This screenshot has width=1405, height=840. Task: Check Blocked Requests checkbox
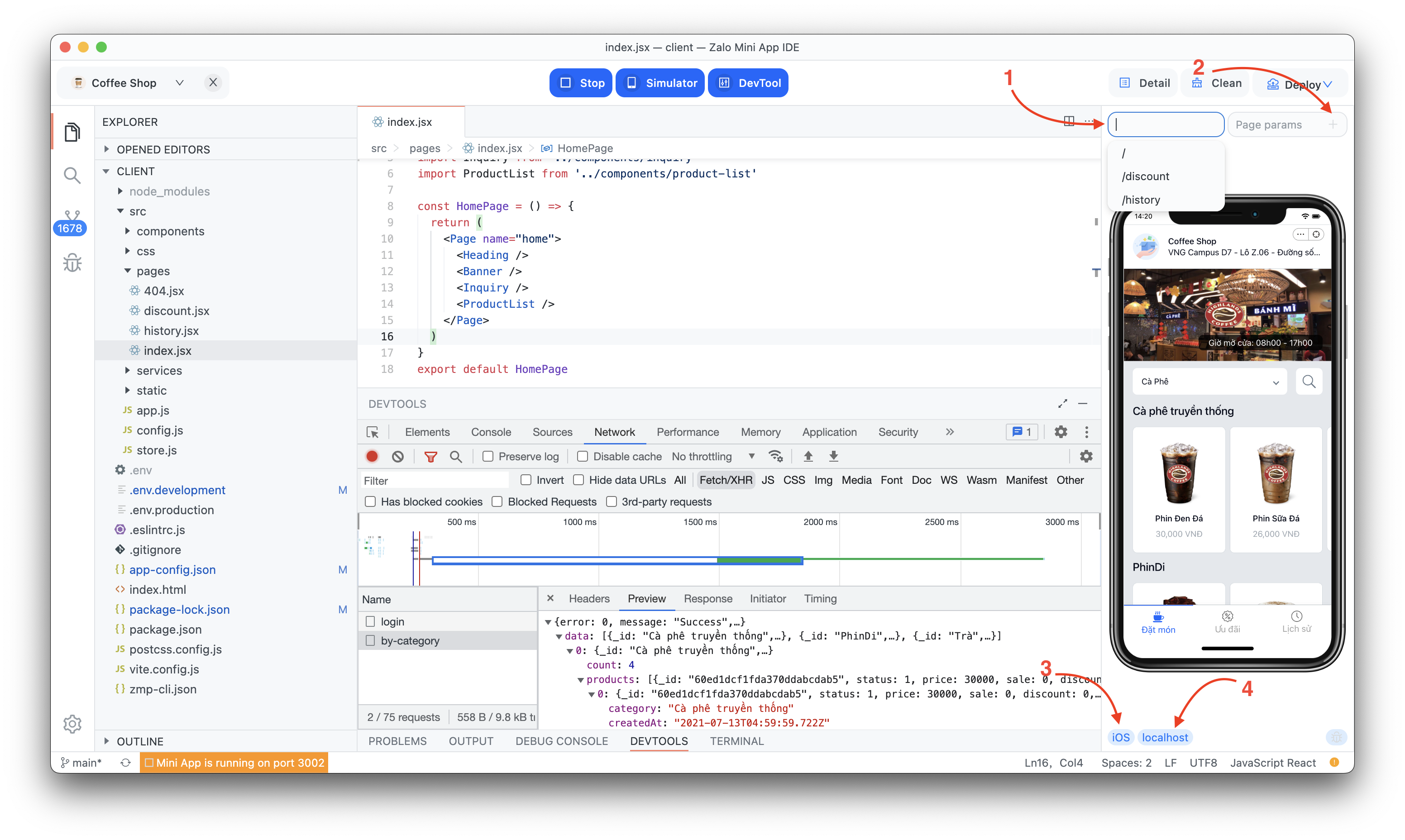pyautogui.click(x=497, y=501)
